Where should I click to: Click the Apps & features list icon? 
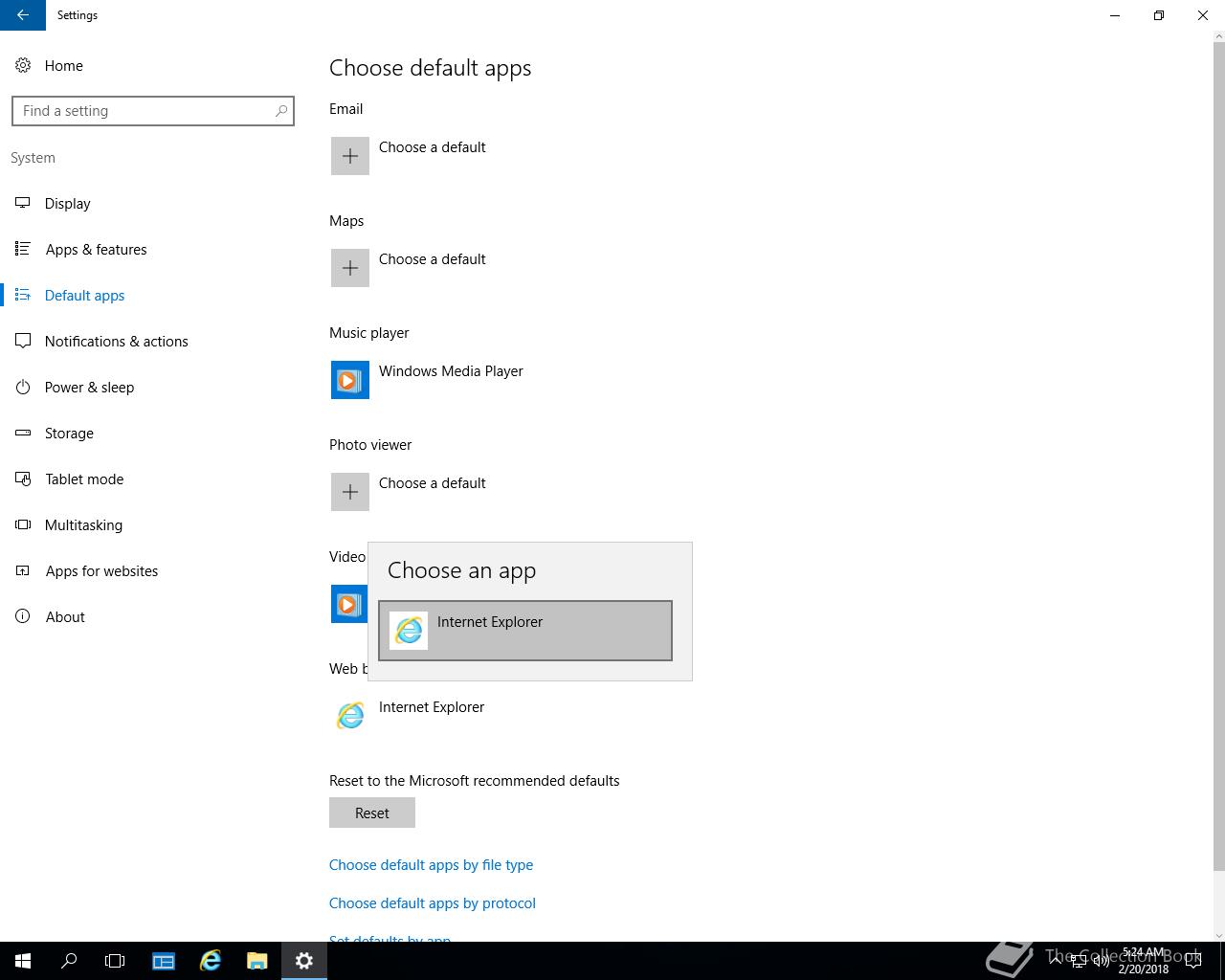coord(23,249)
